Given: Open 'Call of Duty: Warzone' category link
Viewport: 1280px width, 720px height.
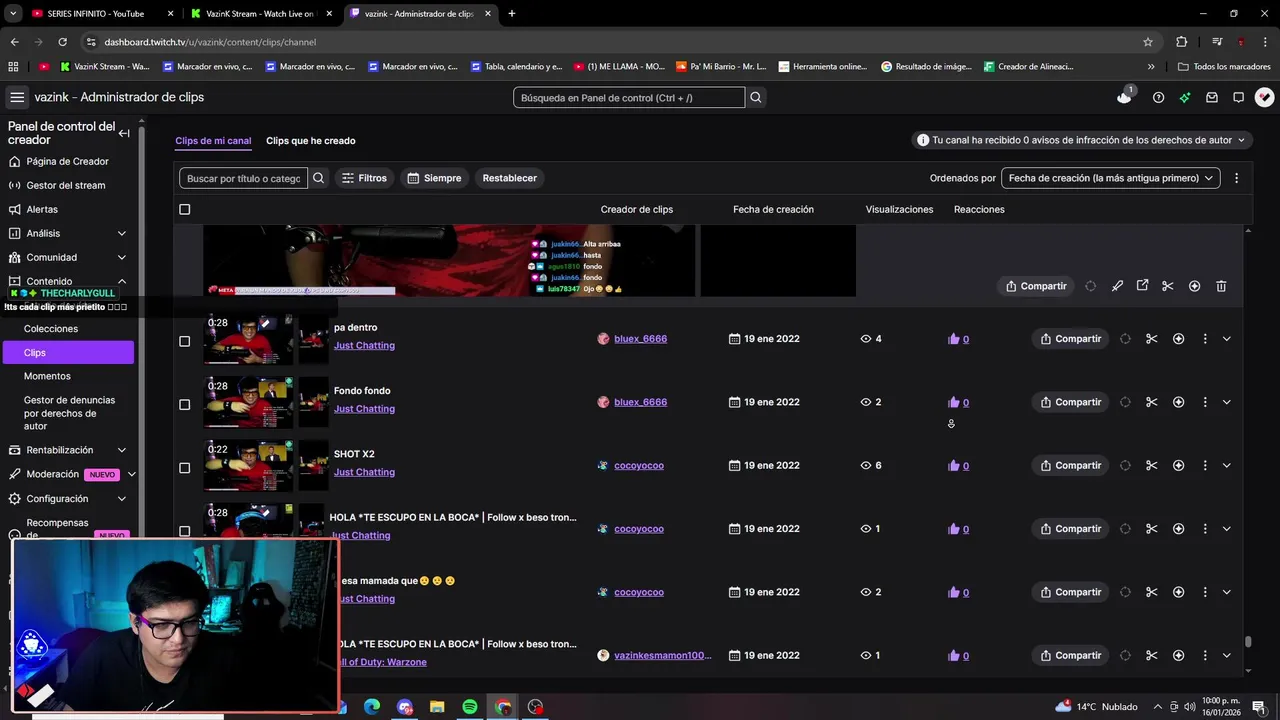Looking at the screenshot, I should [x=381, y=662].
